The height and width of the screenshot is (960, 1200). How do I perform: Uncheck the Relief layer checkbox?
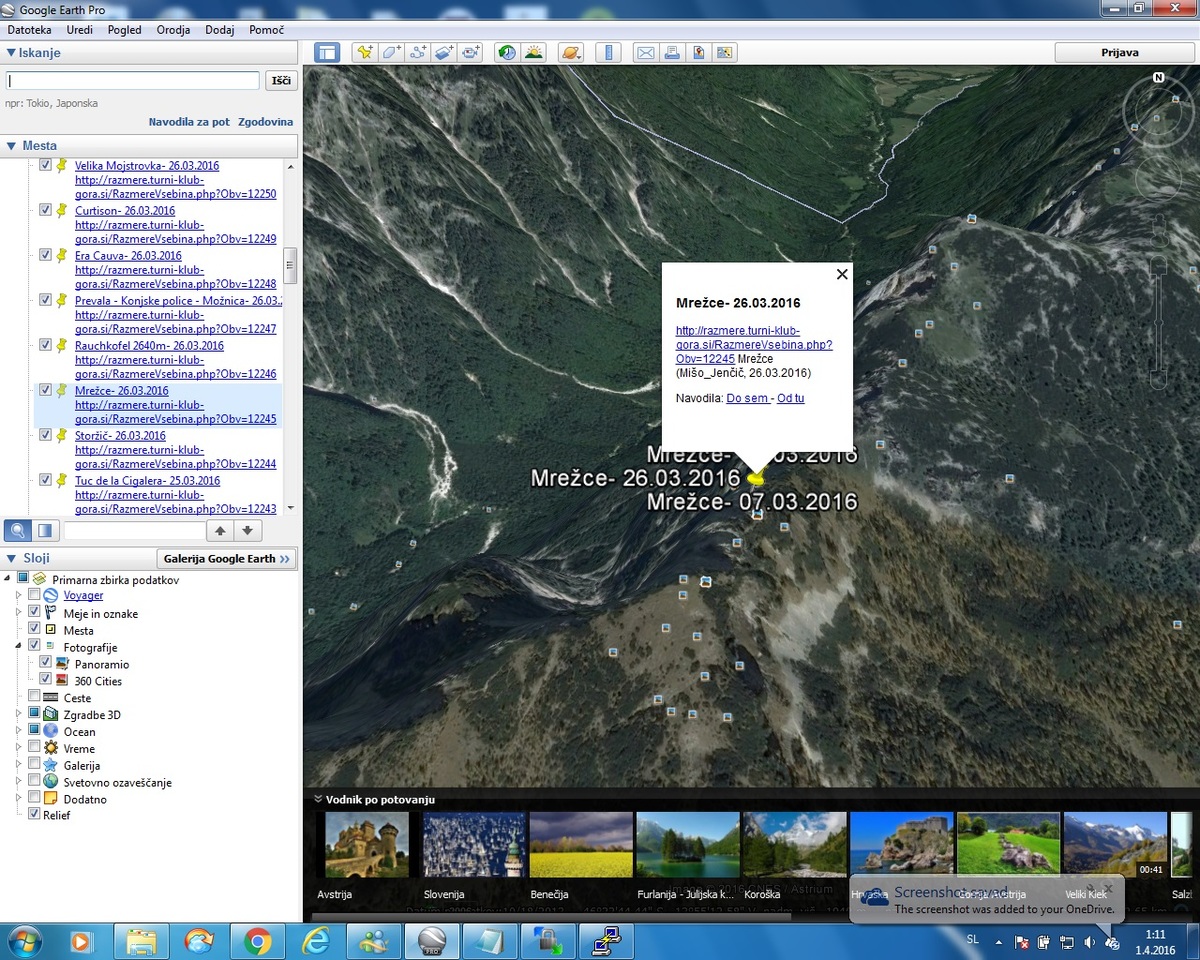(35, 815)
